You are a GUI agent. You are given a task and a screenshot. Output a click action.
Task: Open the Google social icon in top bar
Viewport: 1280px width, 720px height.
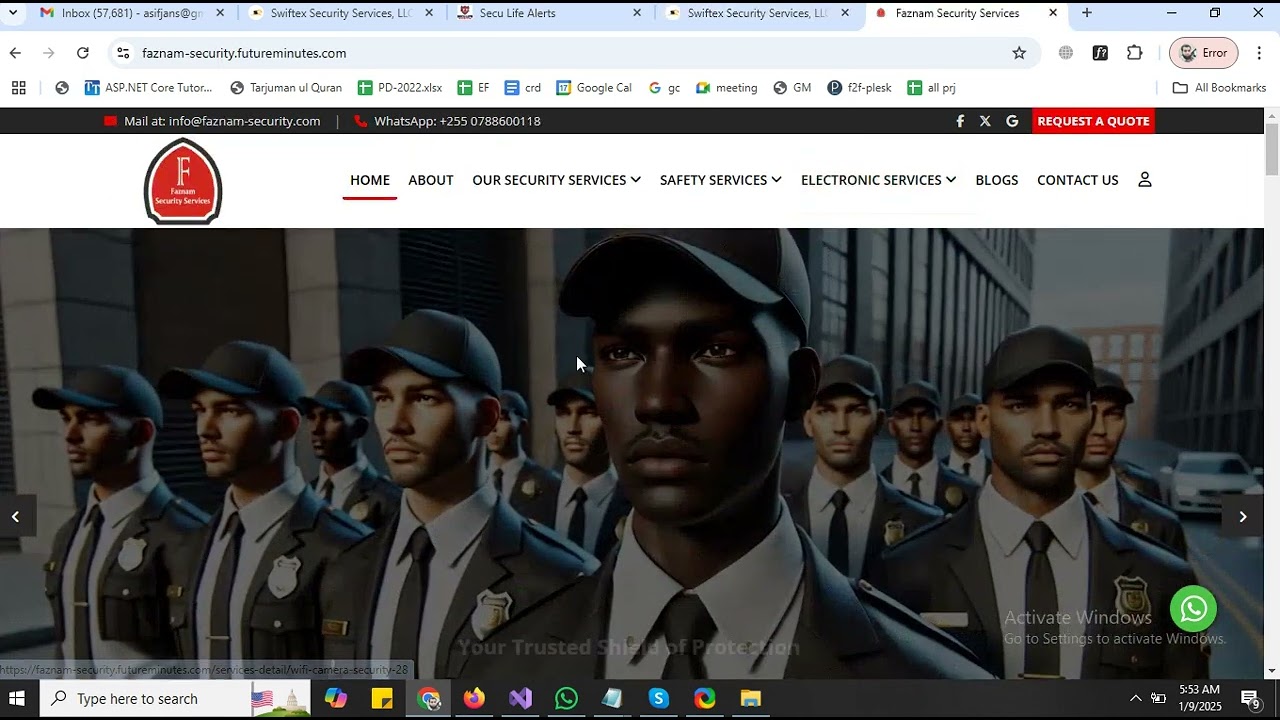1012,121
